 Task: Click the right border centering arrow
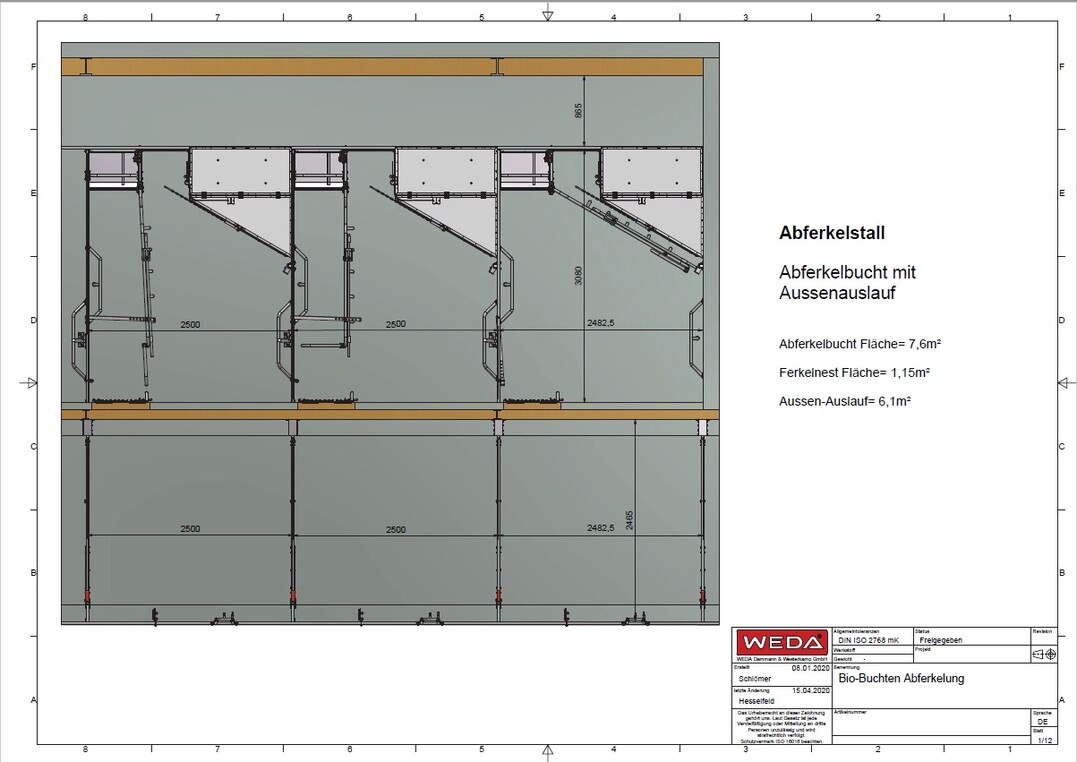click(1064, 383)
